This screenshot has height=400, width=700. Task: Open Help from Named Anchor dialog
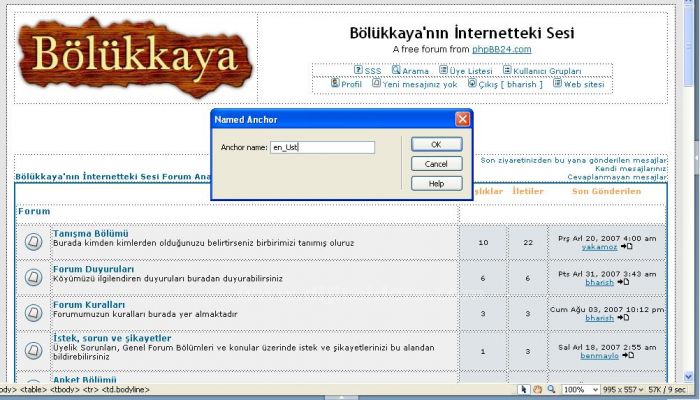[x=436, y=184]
